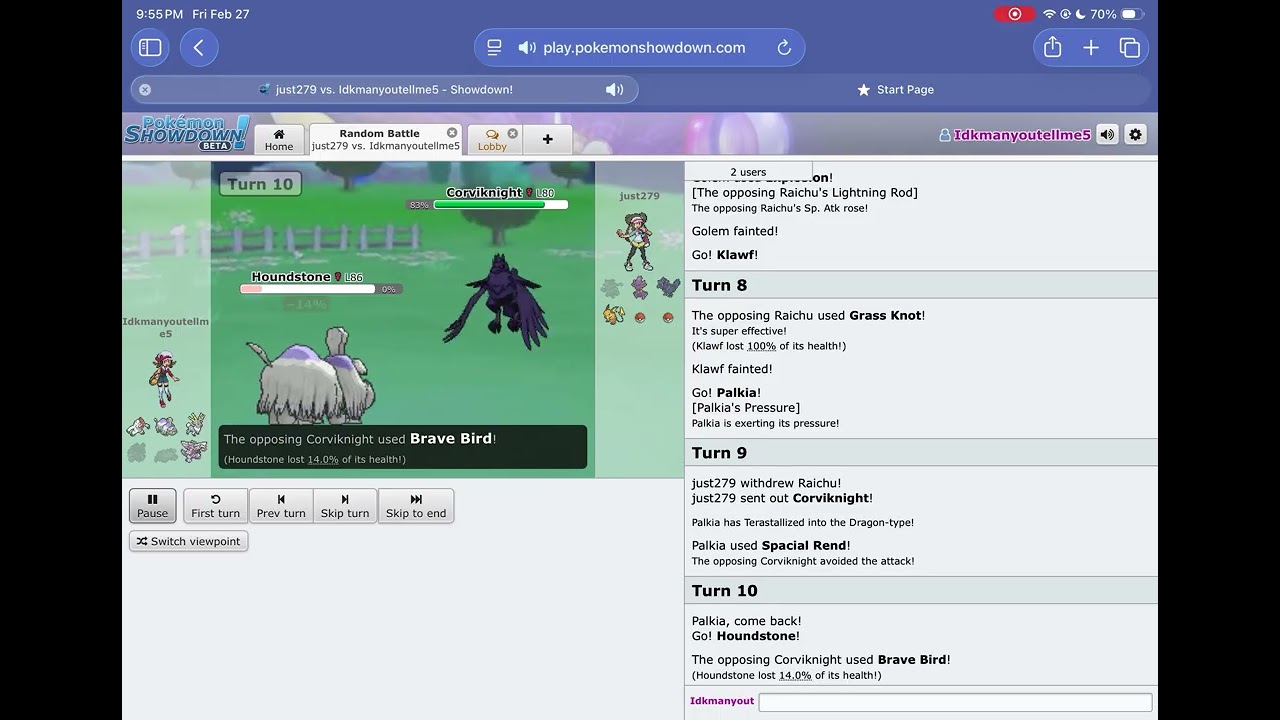Click the Idkmanyoutellme5 trainer avatar
Image resolution: width=1280 pixels, height=720 pixels.
(x=164, y=377)
